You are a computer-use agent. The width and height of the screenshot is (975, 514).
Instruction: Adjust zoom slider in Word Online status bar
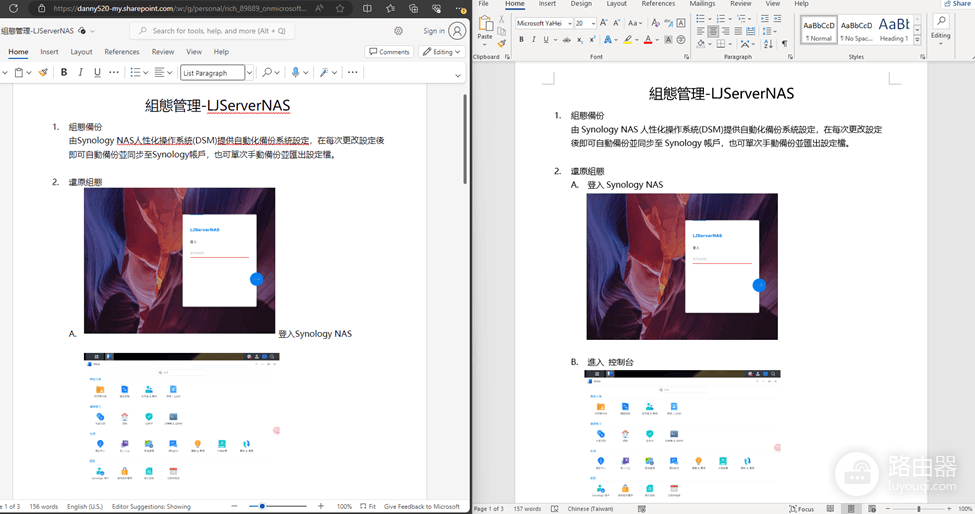[x=278, y=506]
